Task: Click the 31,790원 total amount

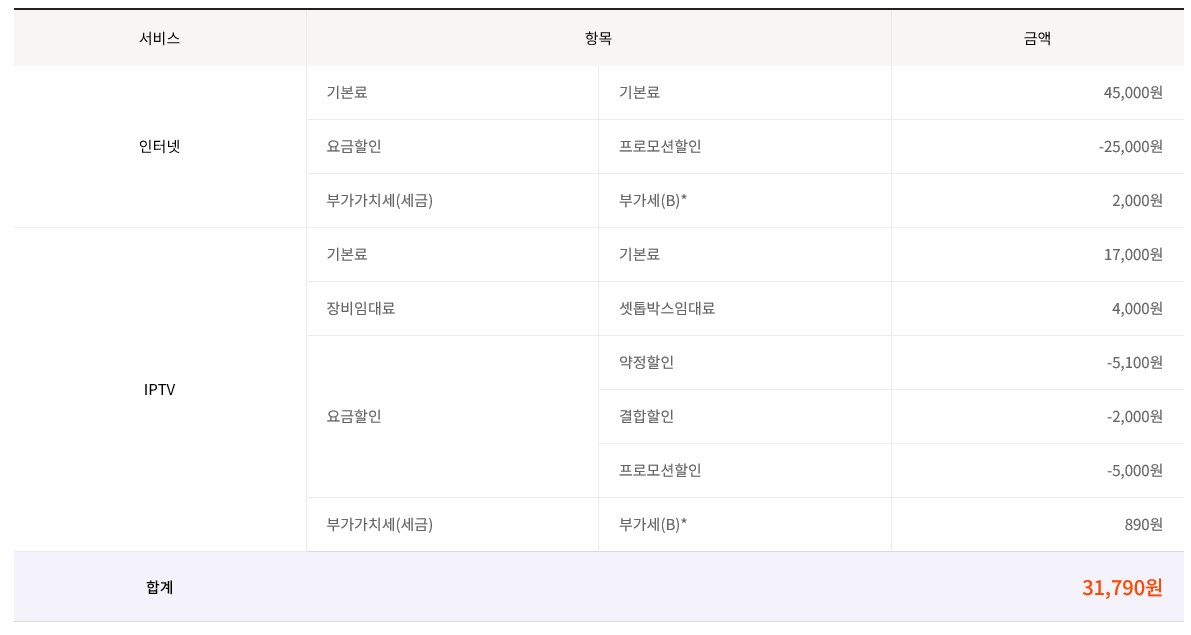Action: [x=1122, y=587]
